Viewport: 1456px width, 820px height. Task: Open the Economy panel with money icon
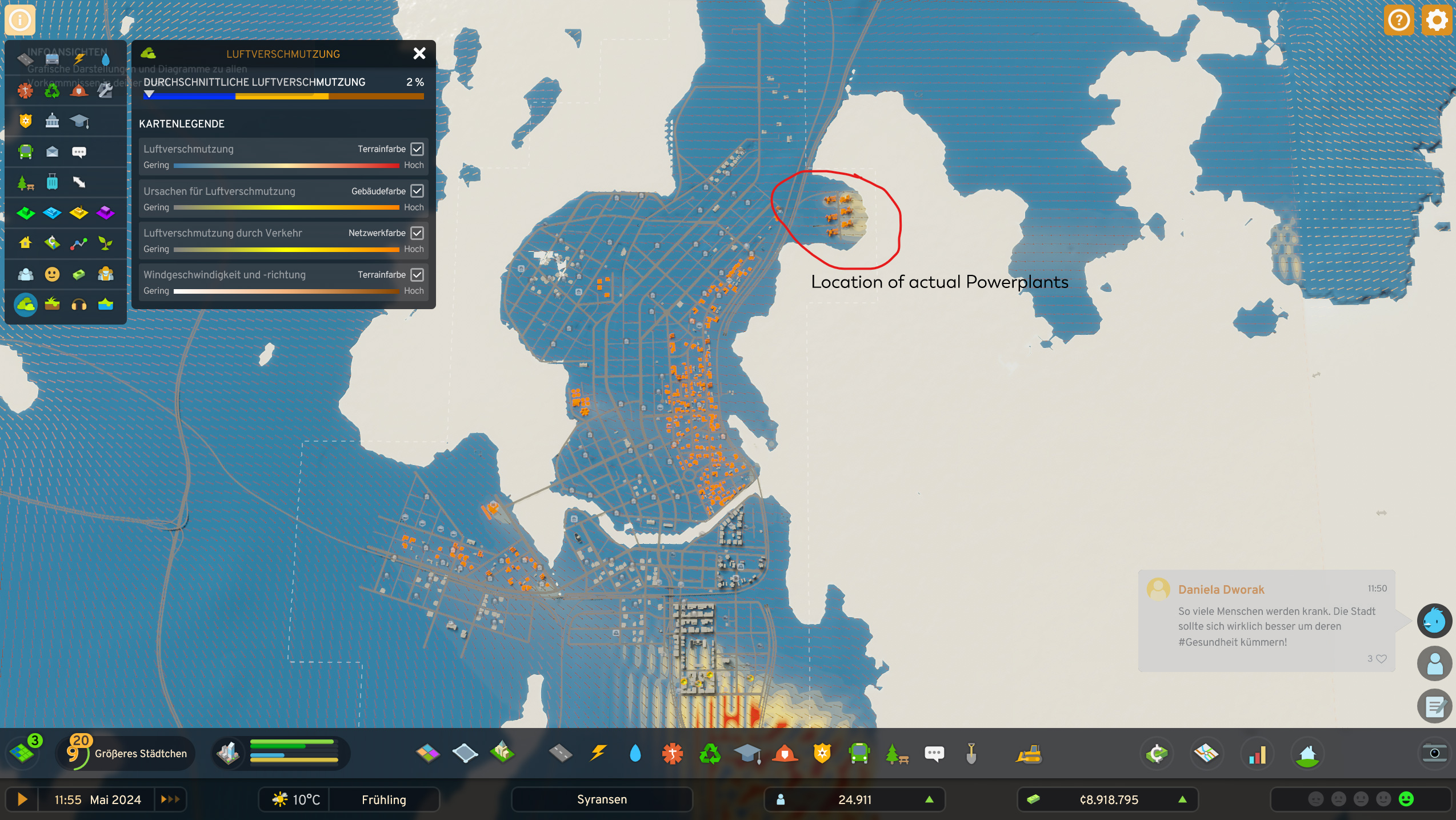[1158, 753]
